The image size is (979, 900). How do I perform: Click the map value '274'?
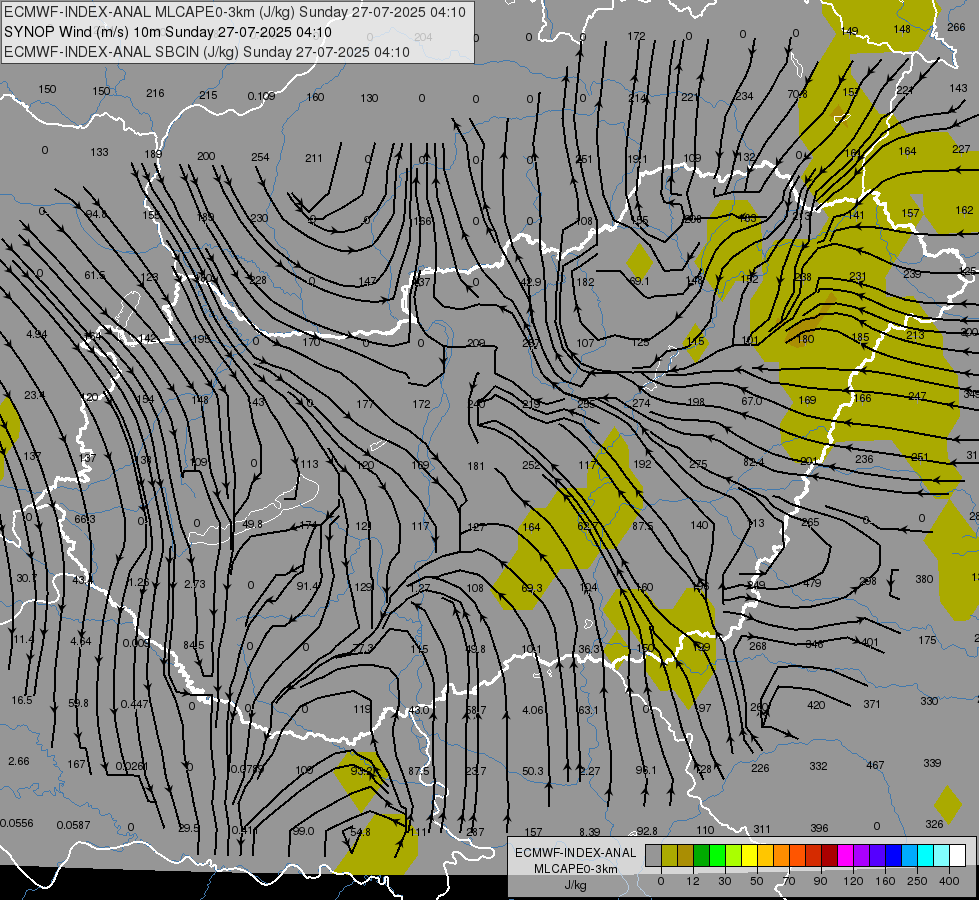(641, 403)
